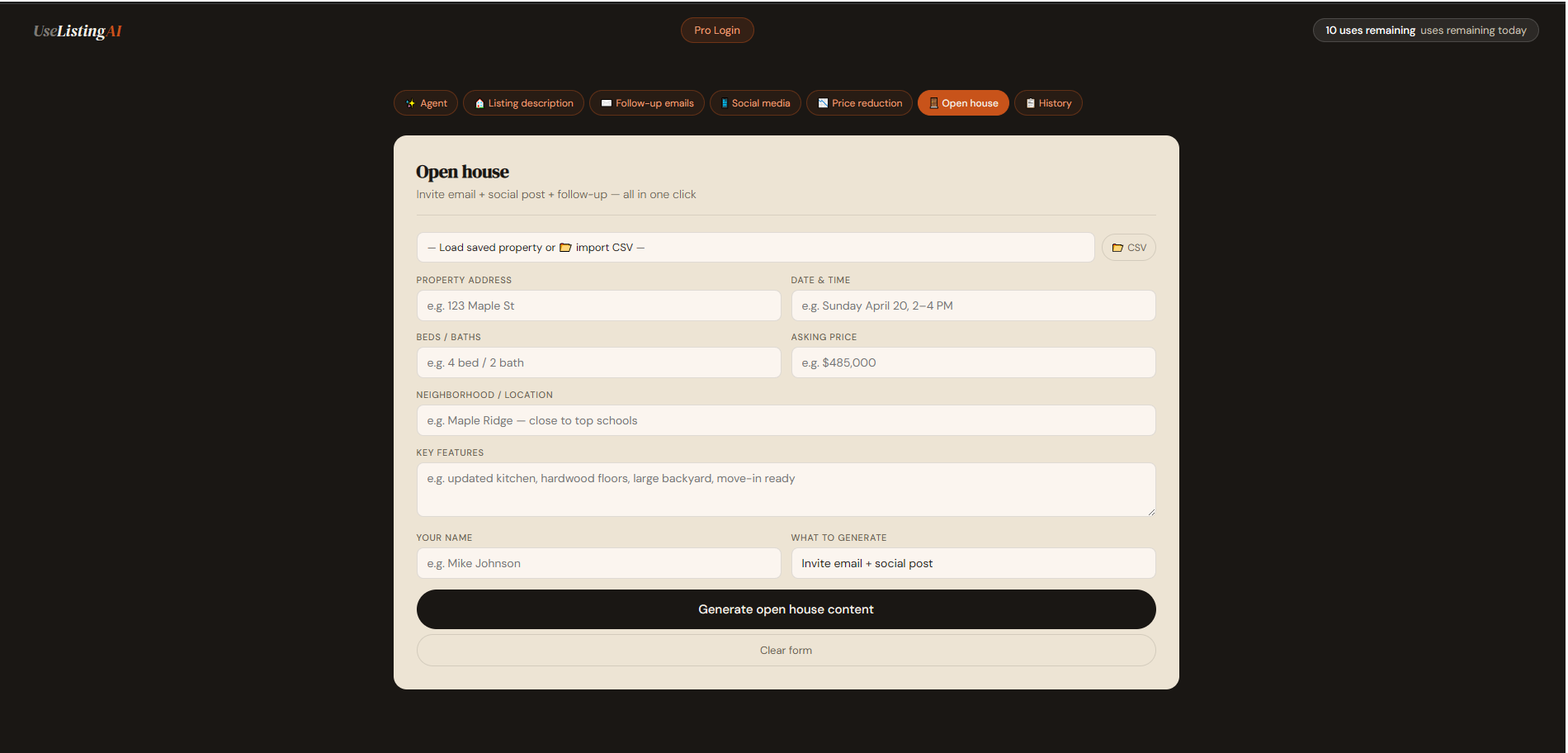Screen dimensions: 1568x753
Task: Focus the Property Address input field
Action: 598,305
